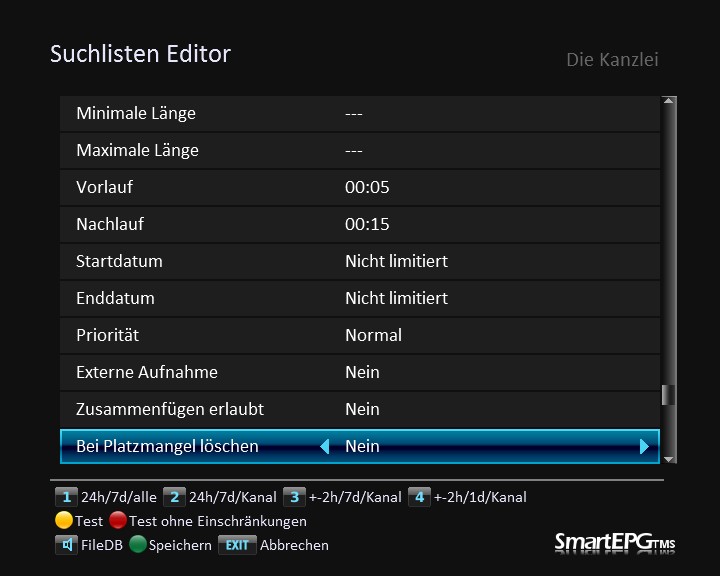Toggle Bei Platzmangel löschen value Nein
This screenshot has width=720, height=576.
click(362, 446)
